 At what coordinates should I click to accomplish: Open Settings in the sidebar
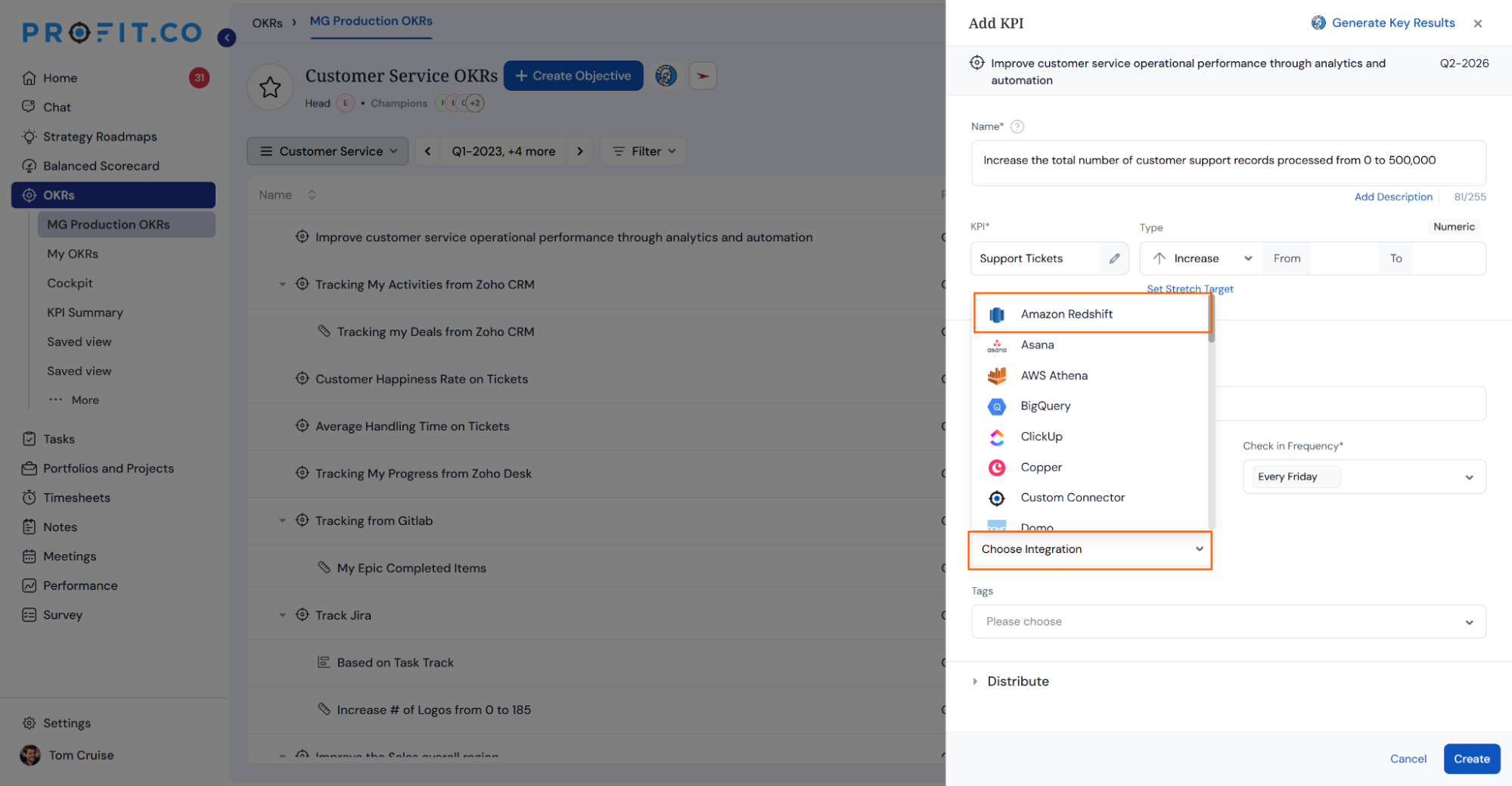coord(67,723)
